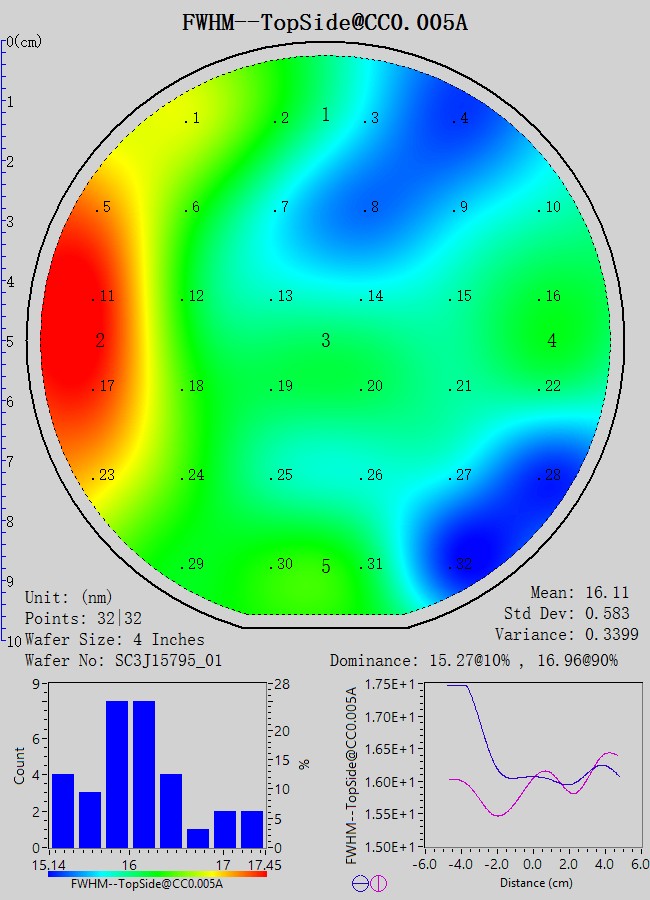Click the FWHM--TopSide@CC0.005A map title
The width and height of the screenshot is (650, 900).
coord(325,22)
